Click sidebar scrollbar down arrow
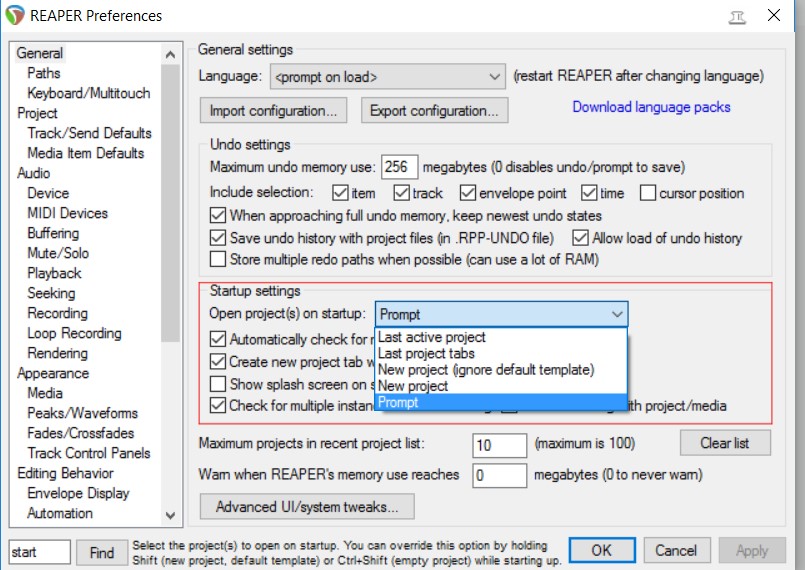Screen dimensions: 805x570 (x=170, y=515)
